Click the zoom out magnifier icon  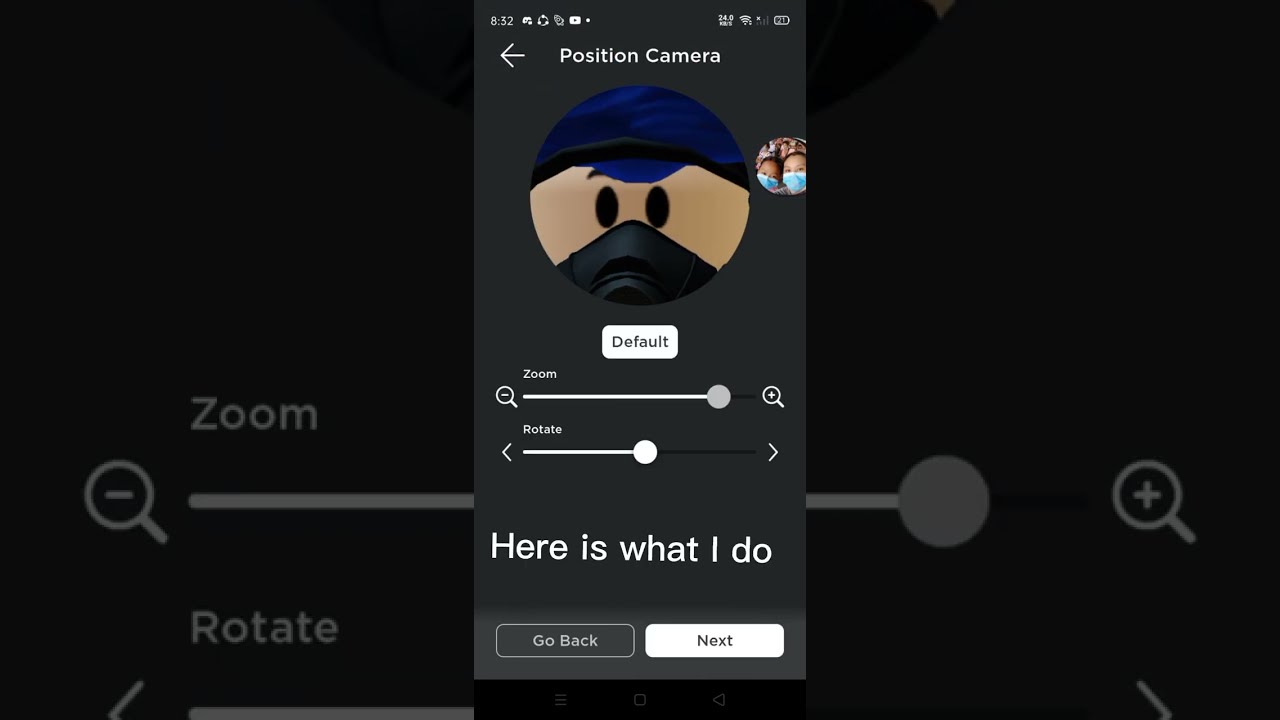click(x=507, y=397)
